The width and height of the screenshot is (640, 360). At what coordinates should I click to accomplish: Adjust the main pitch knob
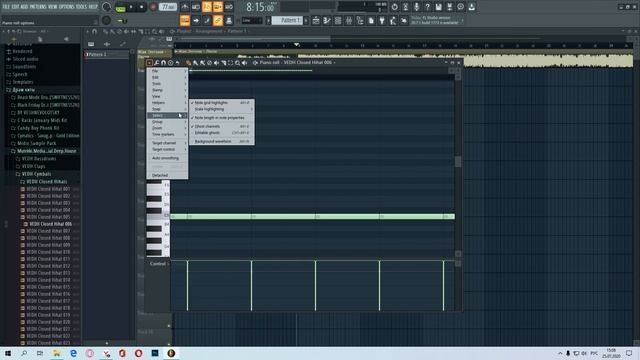107,20
